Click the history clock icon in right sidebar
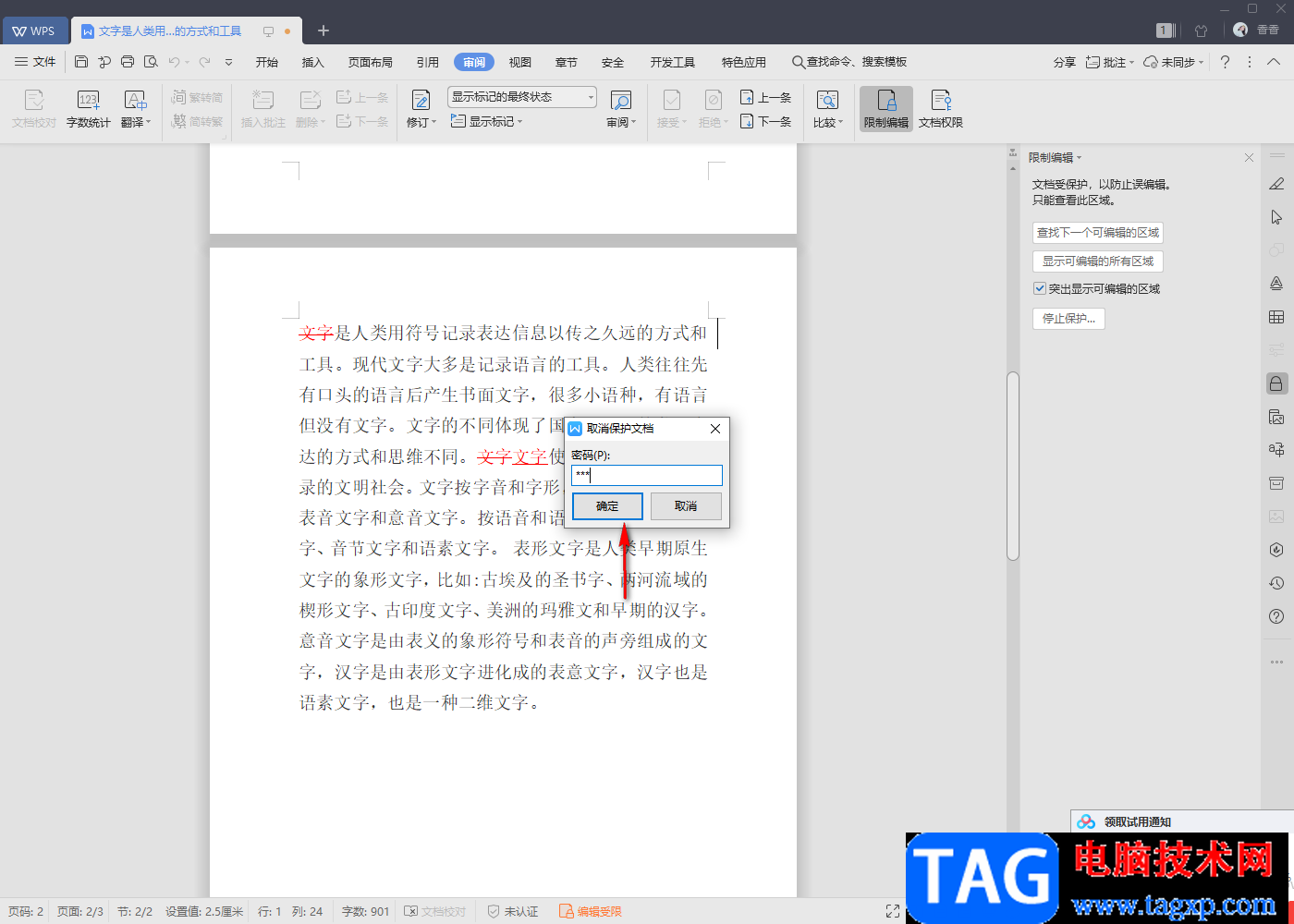The width and height of the screenshot is (1294, 924). [1276, 583]
